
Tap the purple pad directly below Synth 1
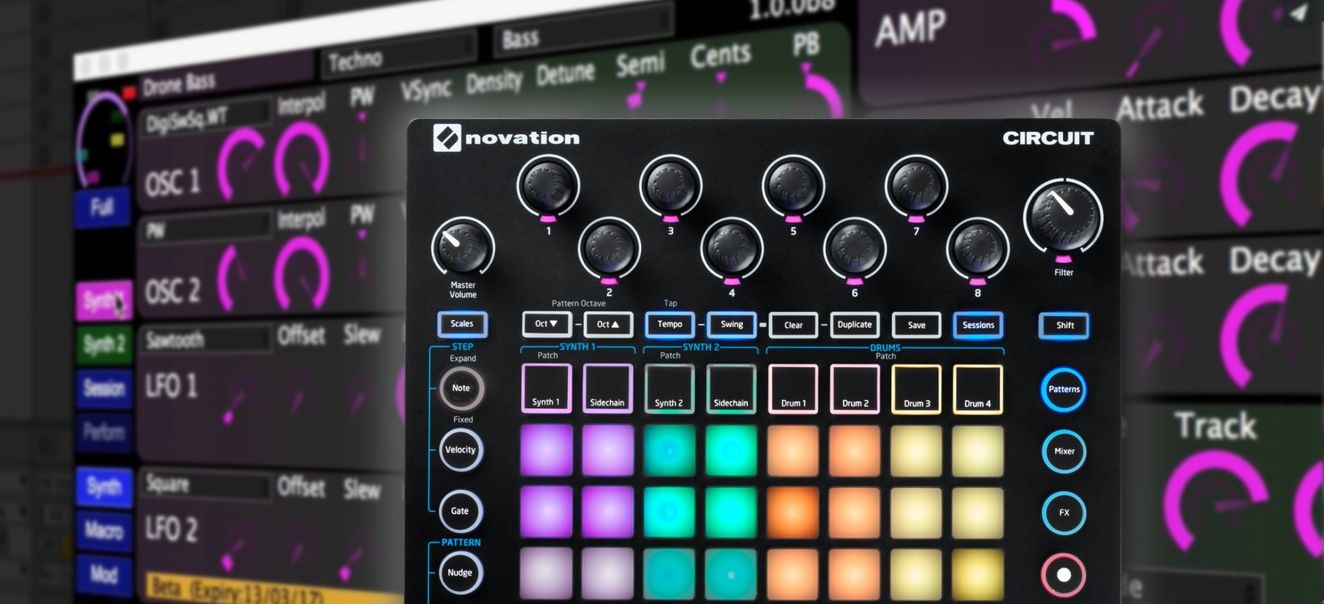[546, 450]
